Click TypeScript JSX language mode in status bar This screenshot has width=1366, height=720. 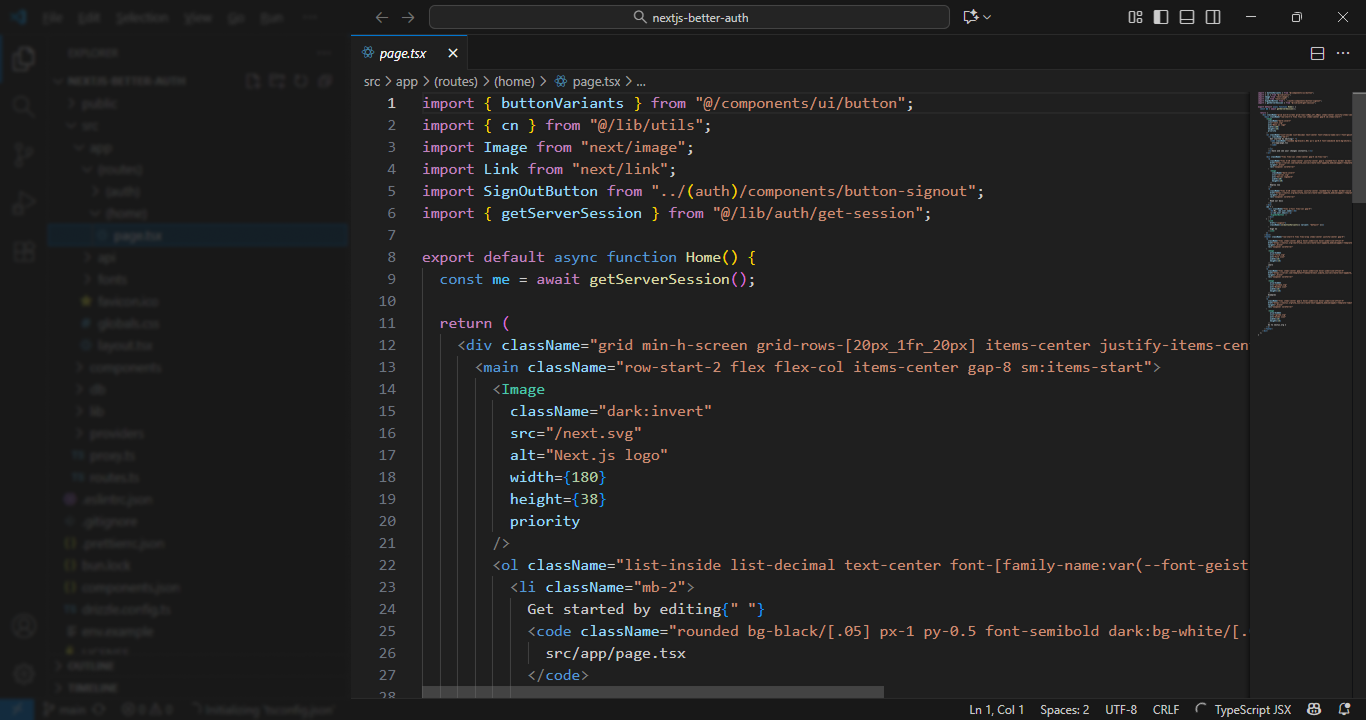click(1252, 709)
